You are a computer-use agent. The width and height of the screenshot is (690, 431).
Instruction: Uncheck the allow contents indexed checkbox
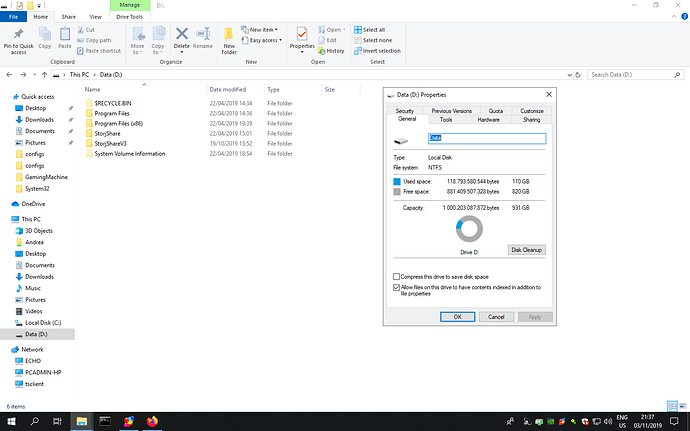[x=397, y=287]
